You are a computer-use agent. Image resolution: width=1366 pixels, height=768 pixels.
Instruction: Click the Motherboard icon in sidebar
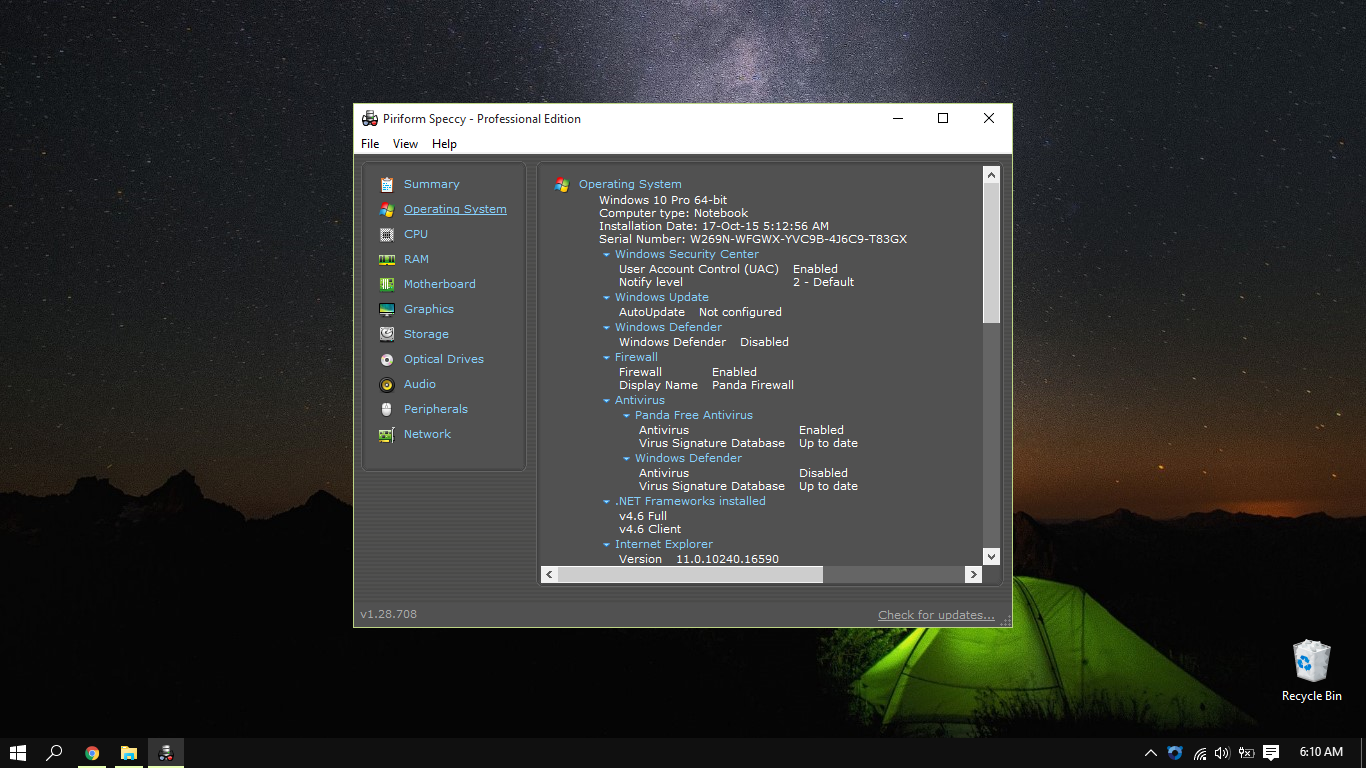(387, 284)
